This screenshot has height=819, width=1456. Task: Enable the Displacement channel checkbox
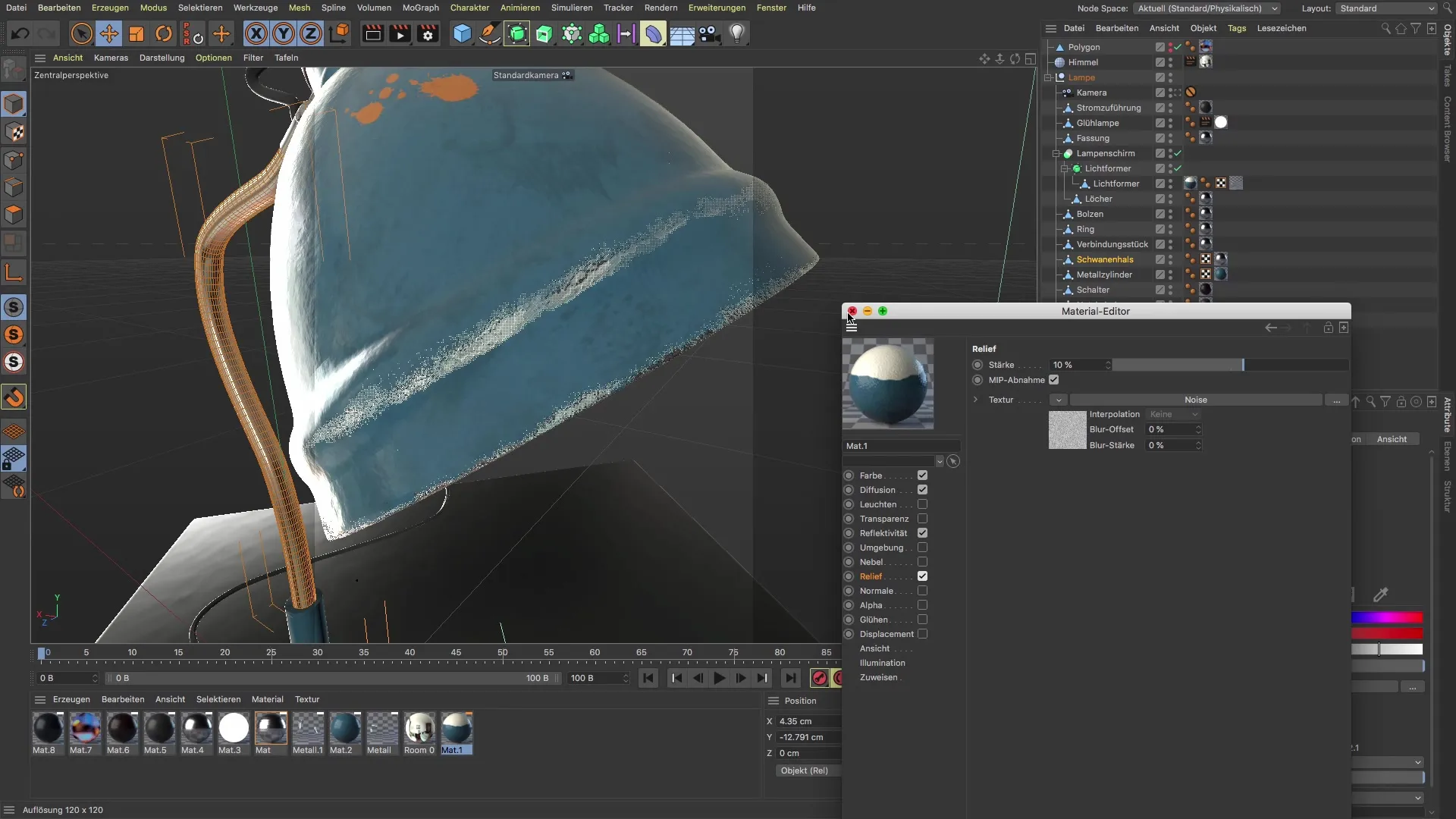tap(922, 634)
